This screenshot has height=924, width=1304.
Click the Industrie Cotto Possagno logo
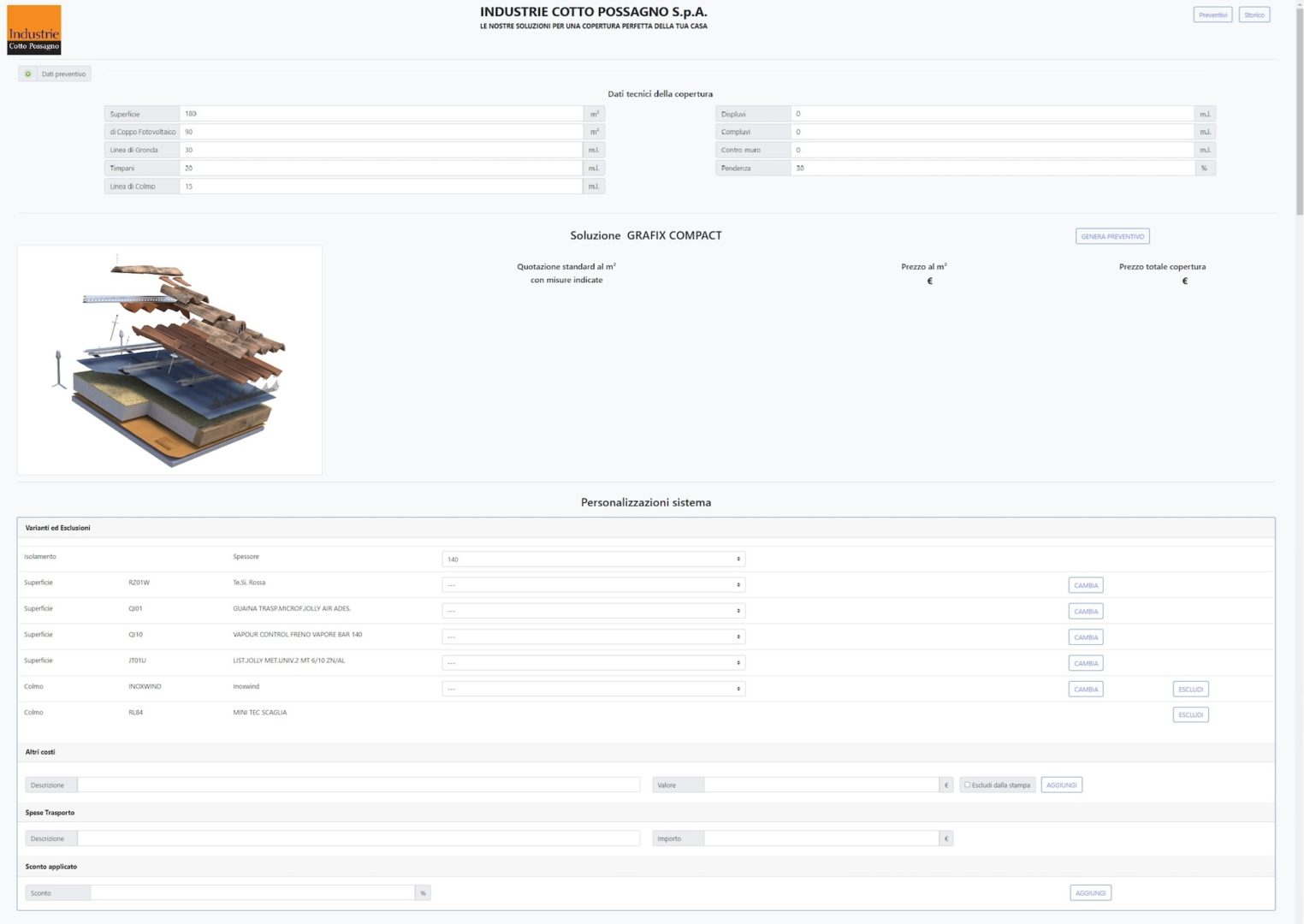(x=34, y=30)
